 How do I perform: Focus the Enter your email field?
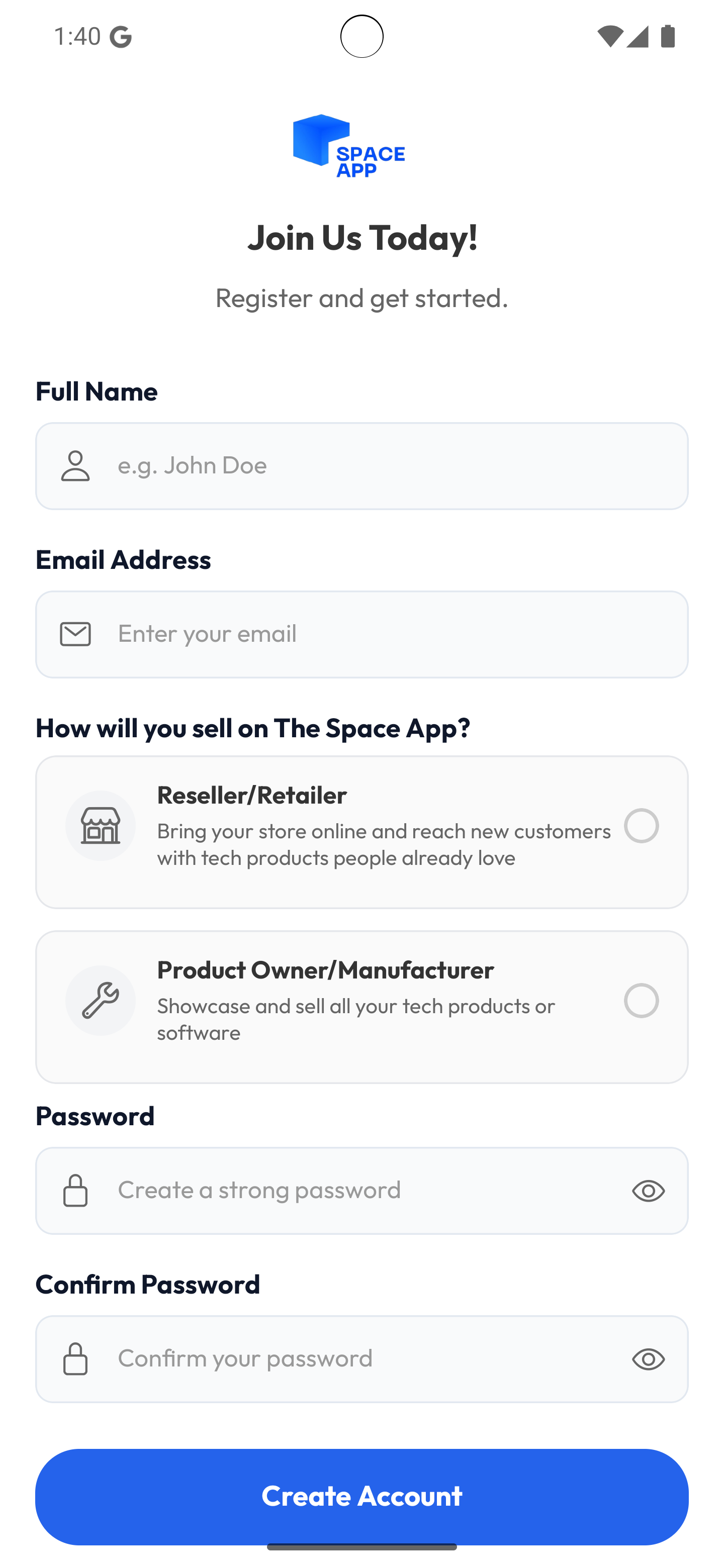pos(361,634)
